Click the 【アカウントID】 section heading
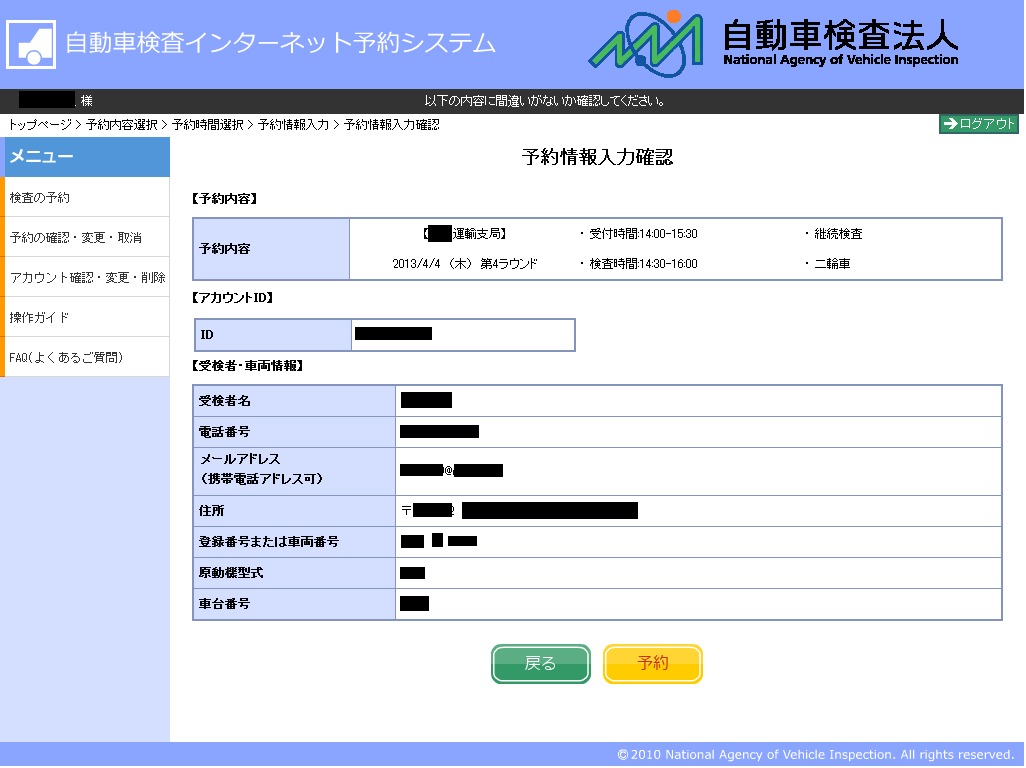The height and width of the screenshot is (768, 1026). (x=232, y=298)
